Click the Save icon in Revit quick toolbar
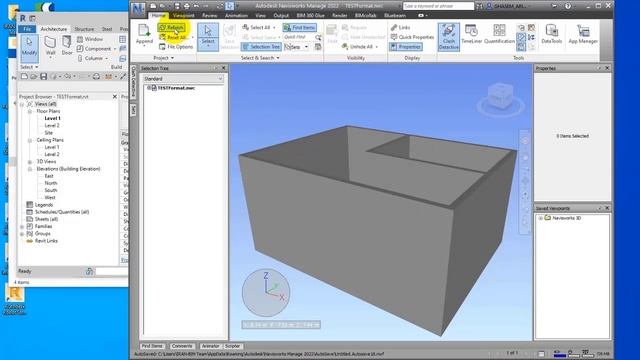 (x=43, y=76)
